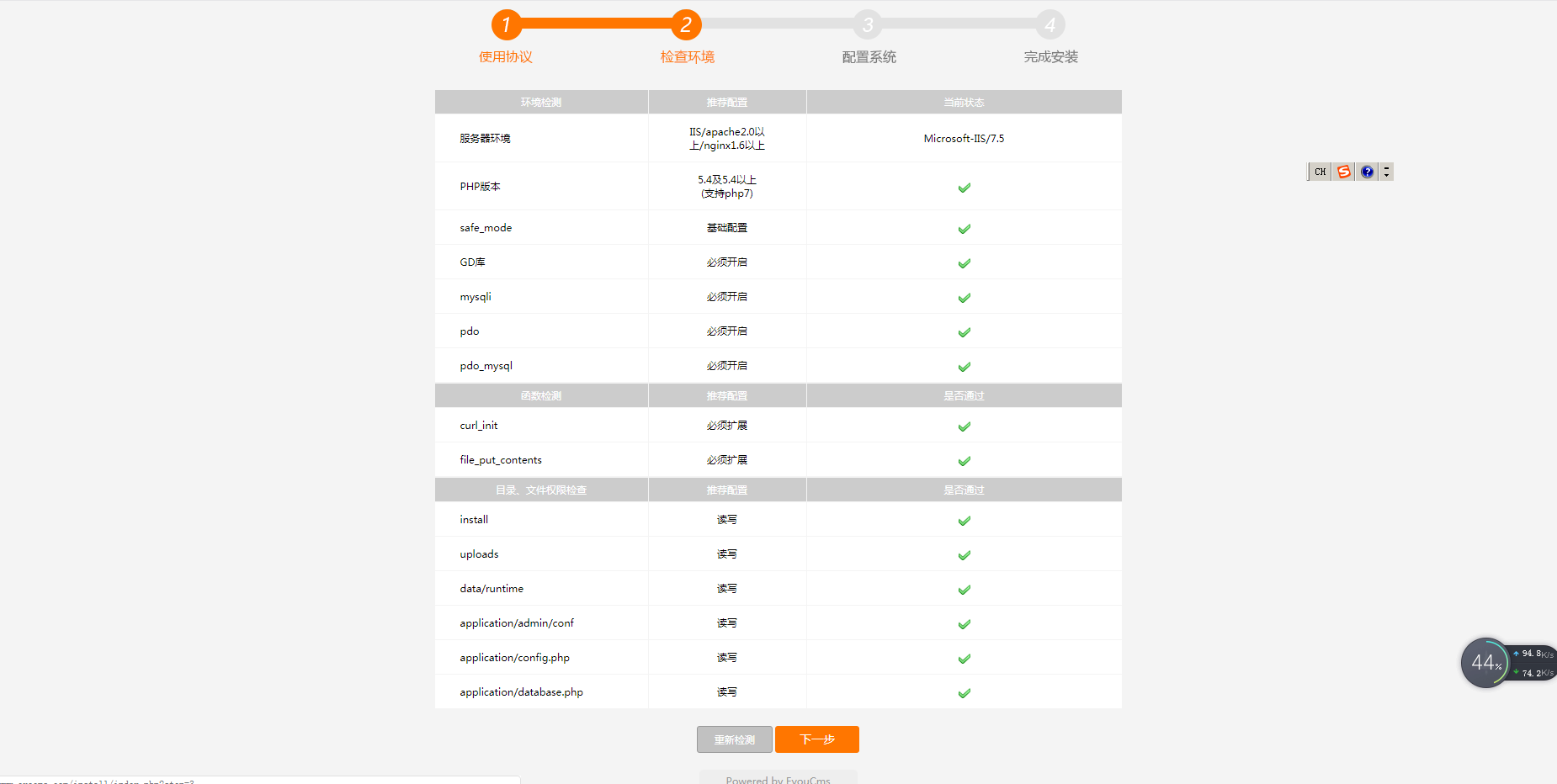Click the green checkmark for uploads permission
Viewport: 1557px width, 784px height.
964,554
